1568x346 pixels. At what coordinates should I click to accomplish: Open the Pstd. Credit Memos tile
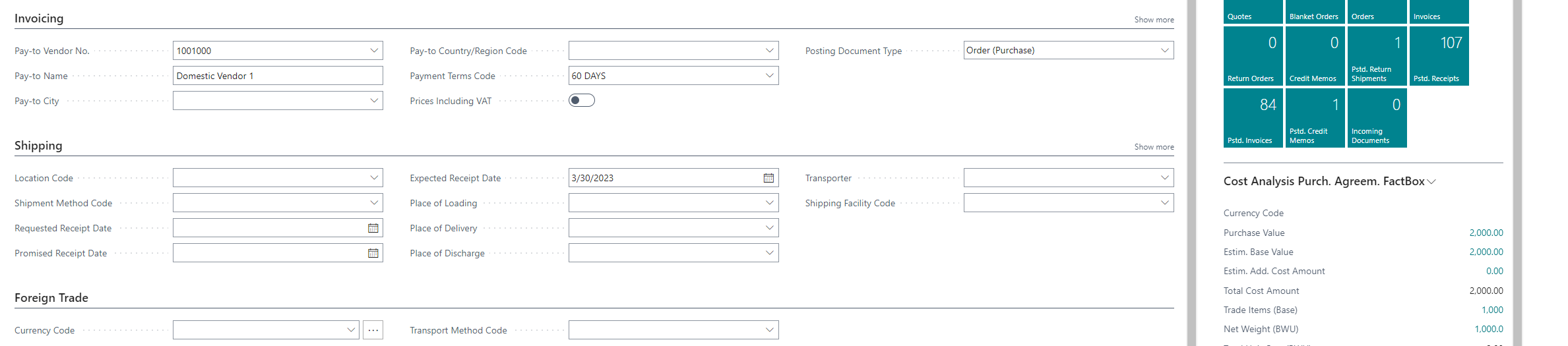(1315, 118)
